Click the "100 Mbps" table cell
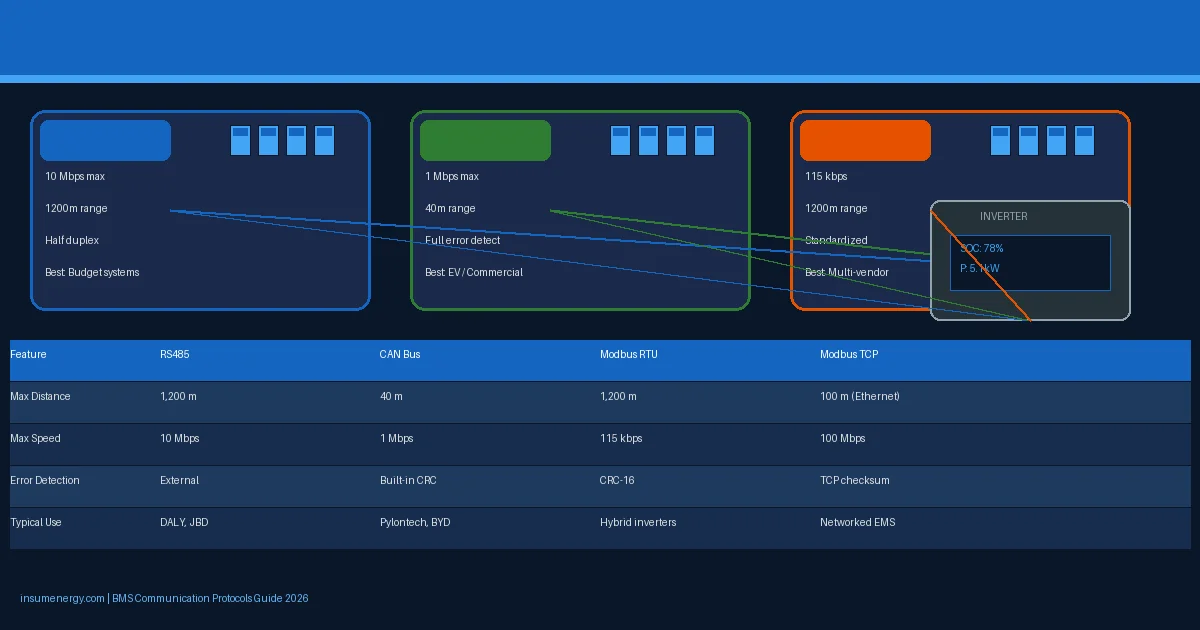The height and width of the screenshot is (630, 1200). pyautogui.click(x=843, y=438)
